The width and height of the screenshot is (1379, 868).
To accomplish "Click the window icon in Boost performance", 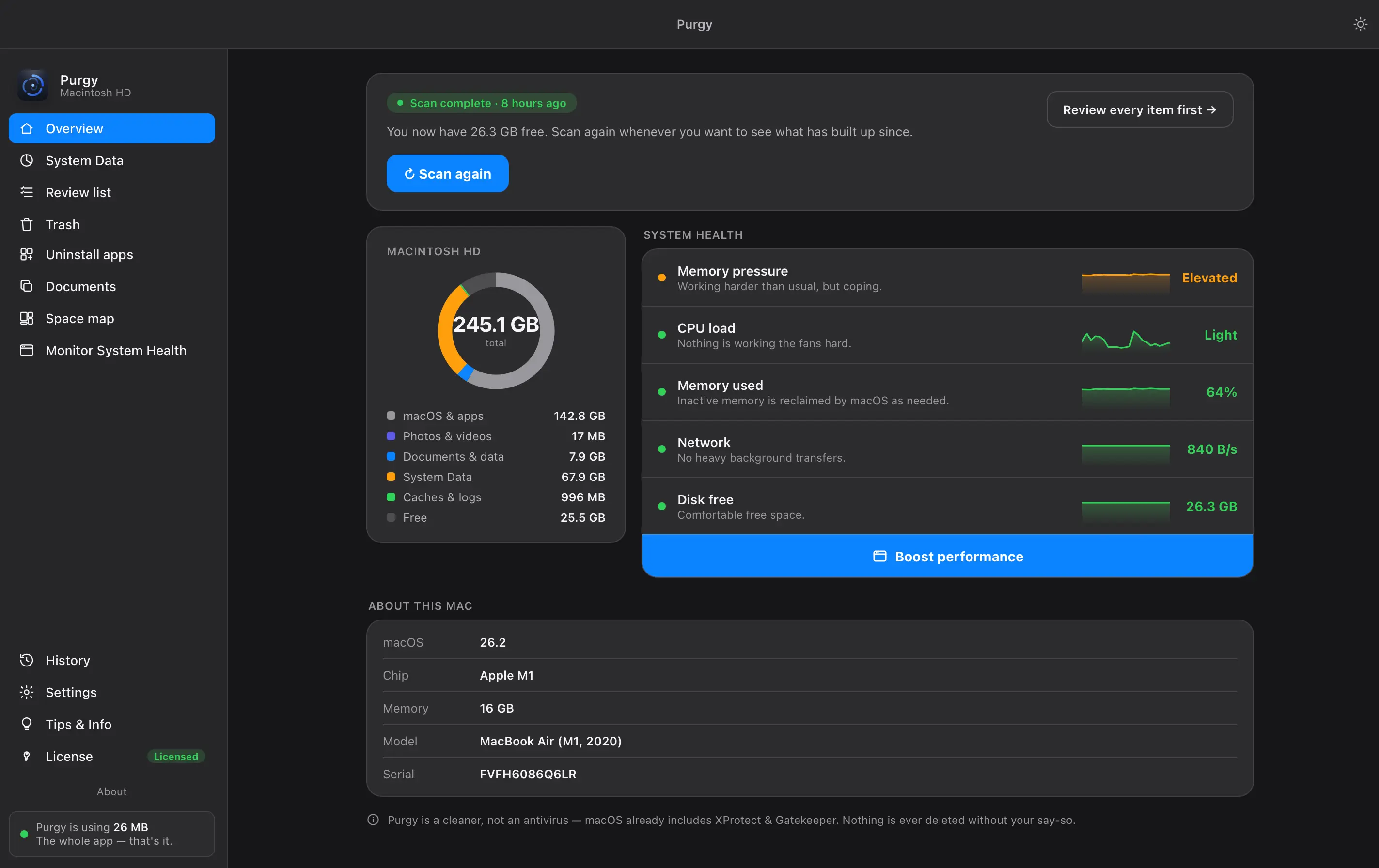I will pos(879,556).
